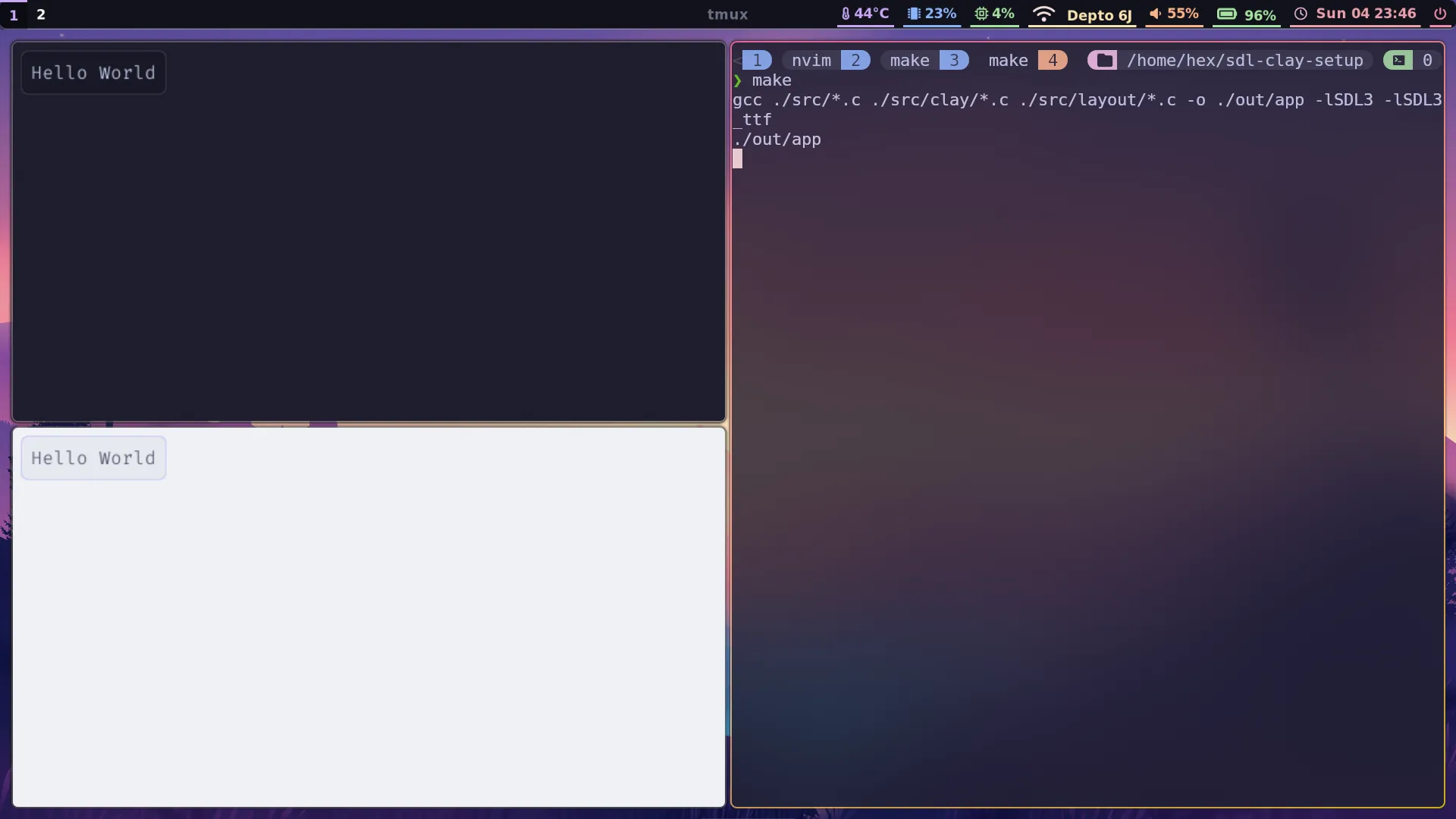The height and width of the screenshot is (819, 1456).
Task: Click the power button in top right corner
Action: pyautogui.click(x=1439, y=13)
